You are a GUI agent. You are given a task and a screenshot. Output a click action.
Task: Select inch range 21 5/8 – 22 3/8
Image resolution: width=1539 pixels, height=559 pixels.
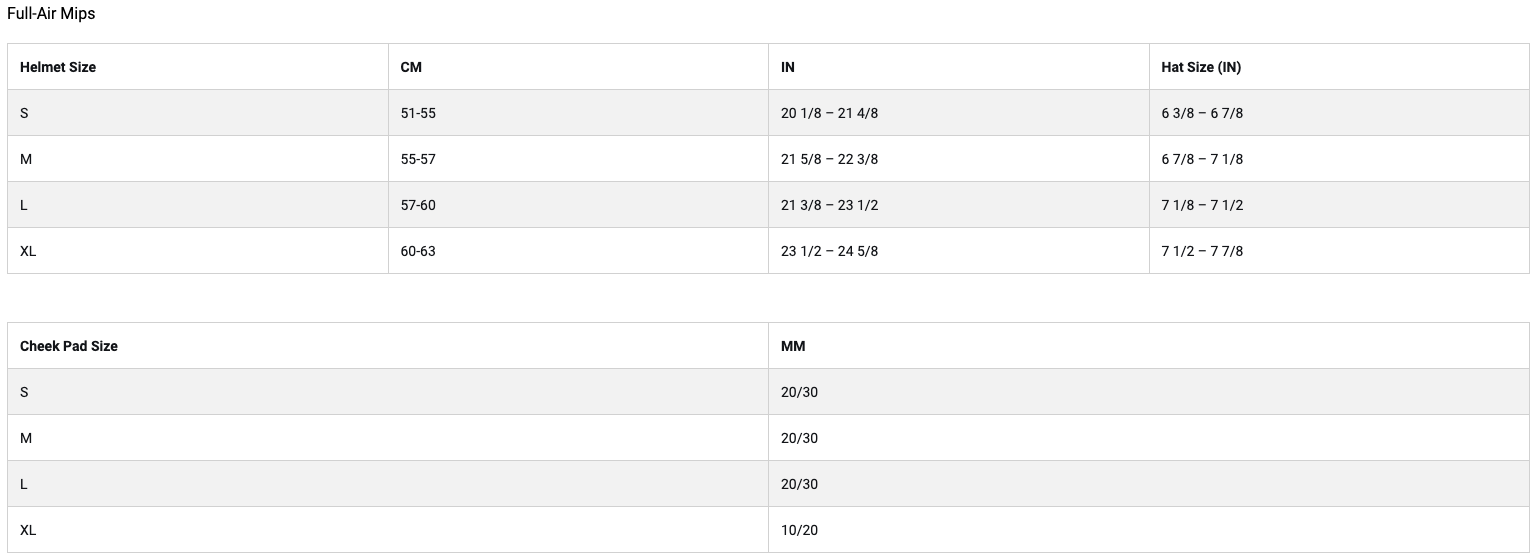(829, 159)
